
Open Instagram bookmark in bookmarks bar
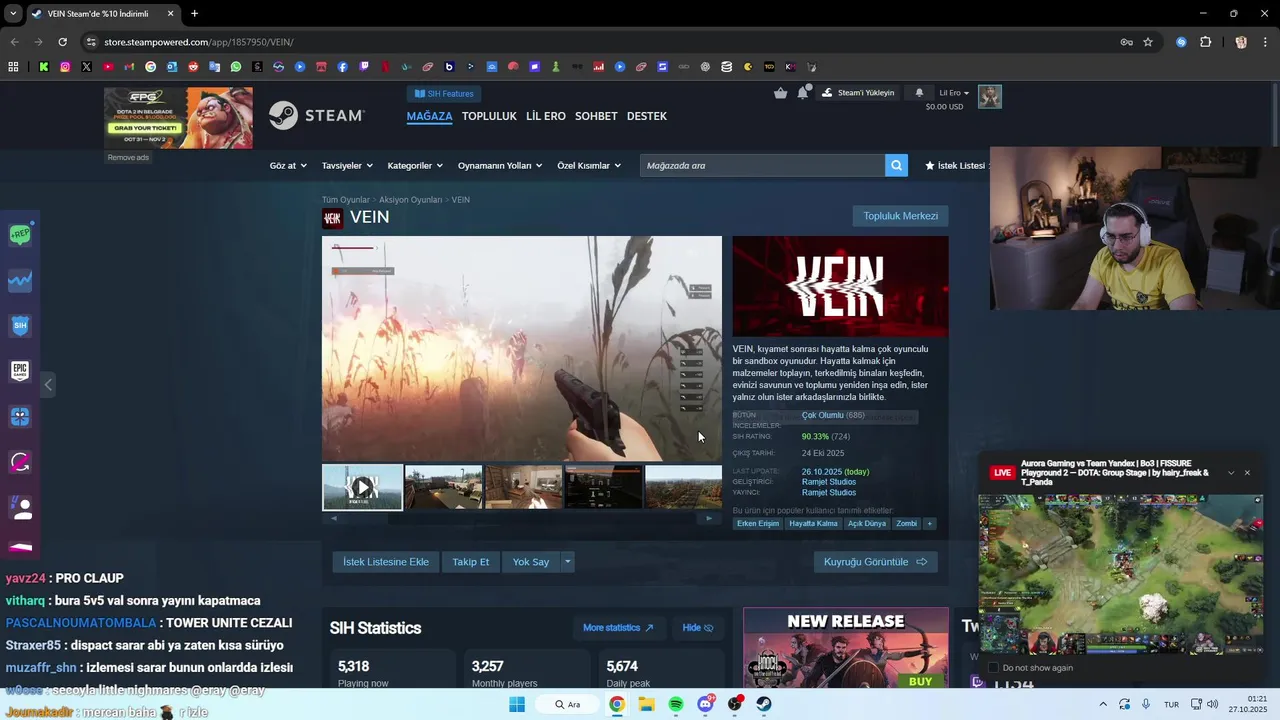[65, 67]
